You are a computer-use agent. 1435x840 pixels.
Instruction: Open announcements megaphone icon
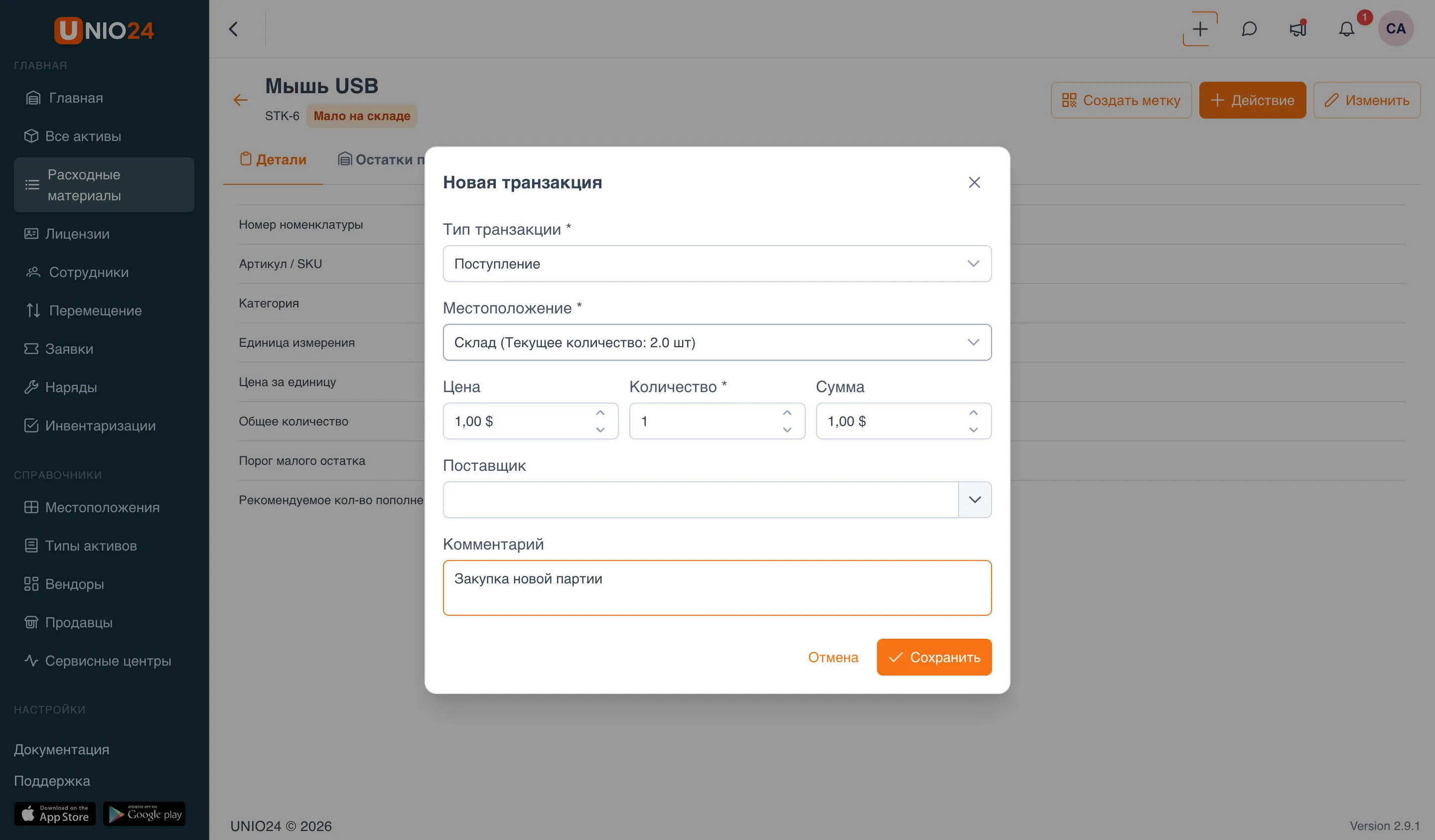(1298, 29)
